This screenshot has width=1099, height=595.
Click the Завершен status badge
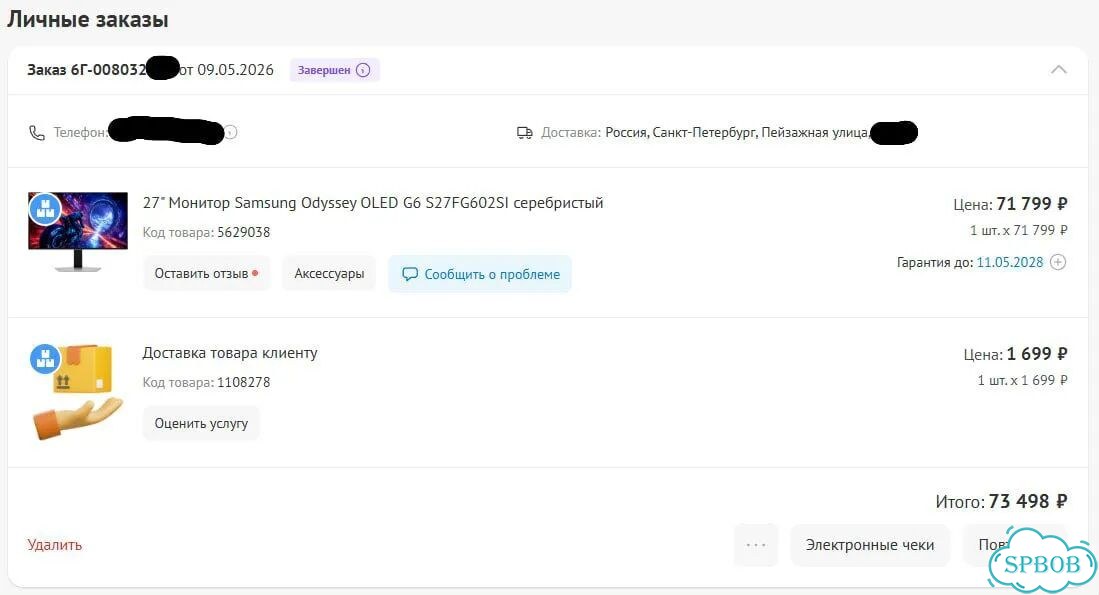pos(334,70)
